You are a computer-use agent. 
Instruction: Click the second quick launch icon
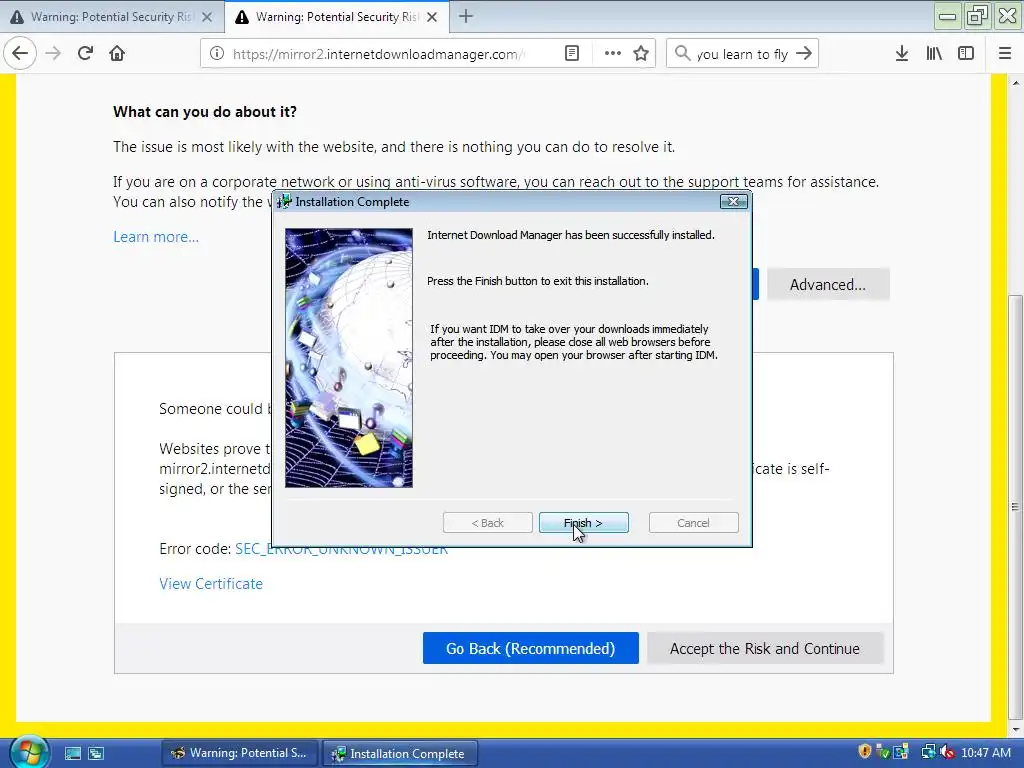point(96,753)
